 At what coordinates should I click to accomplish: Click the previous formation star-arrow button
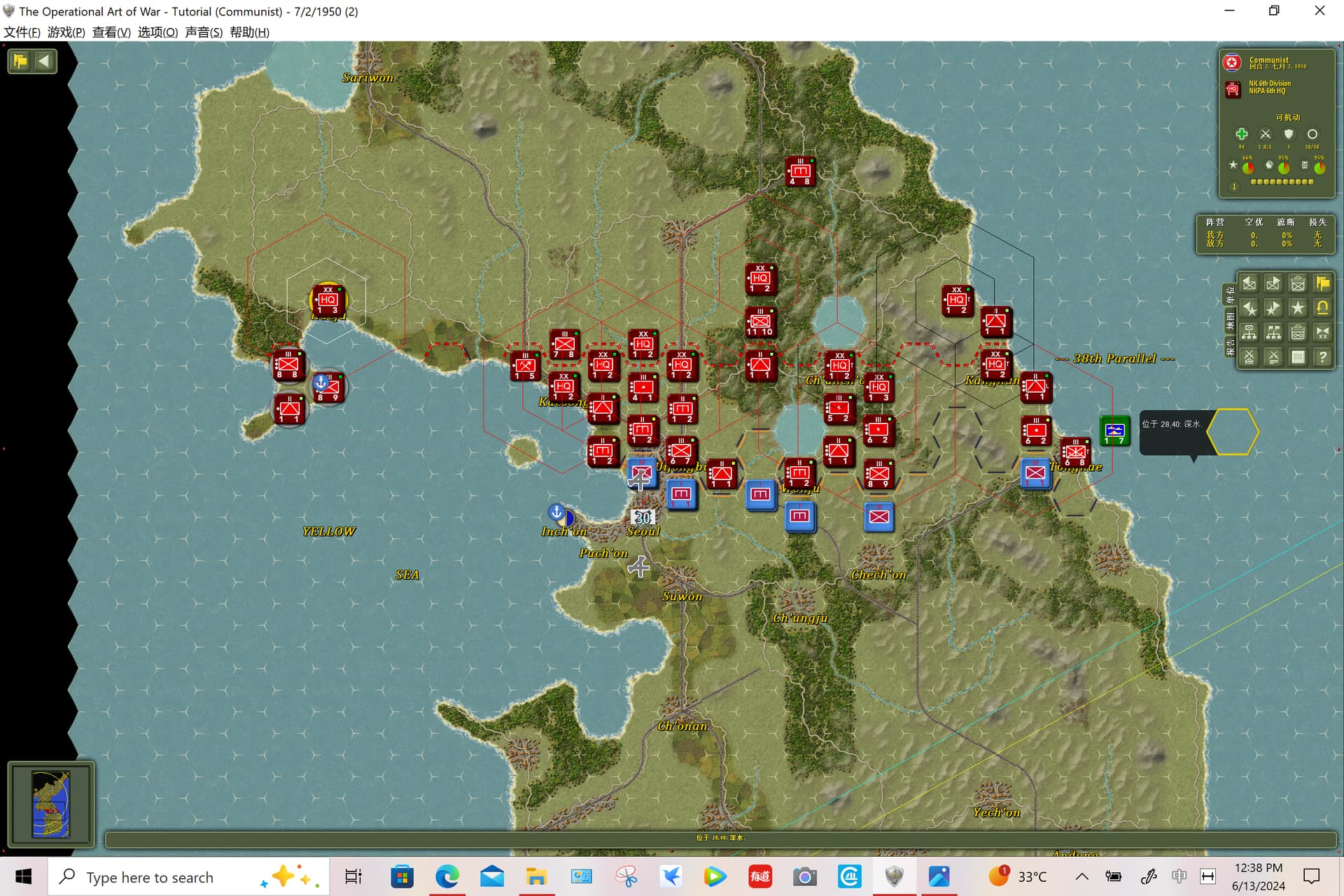[1249, 308]
